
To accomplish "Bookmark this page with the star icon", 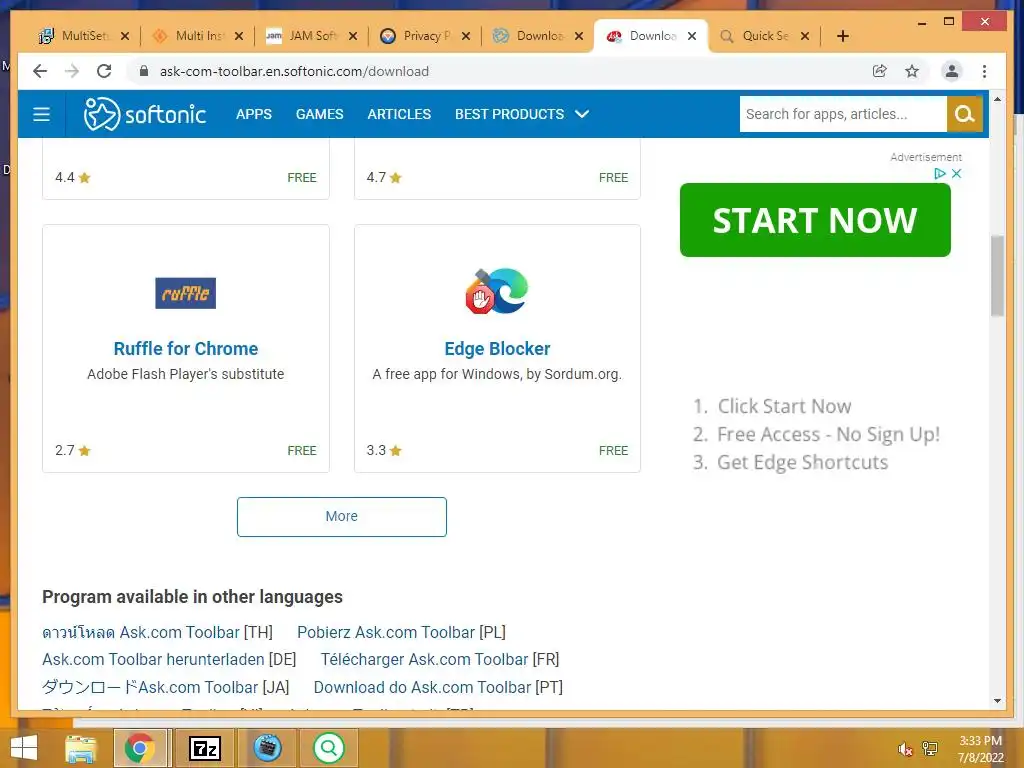I will [x=912, y=71].
